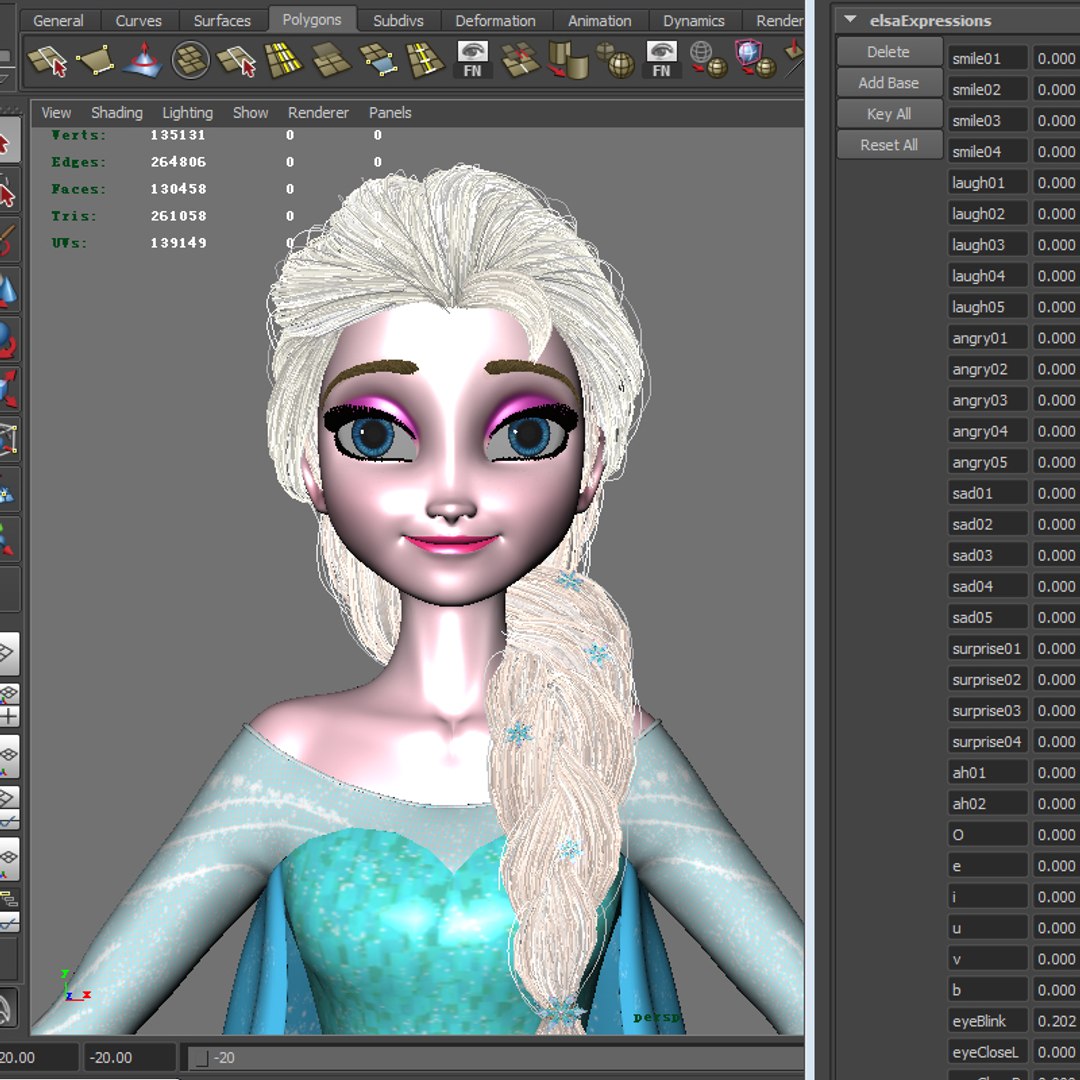
Task: Select the Universal Manipulator wireframe box icon
Action: [x=8, y=439]
